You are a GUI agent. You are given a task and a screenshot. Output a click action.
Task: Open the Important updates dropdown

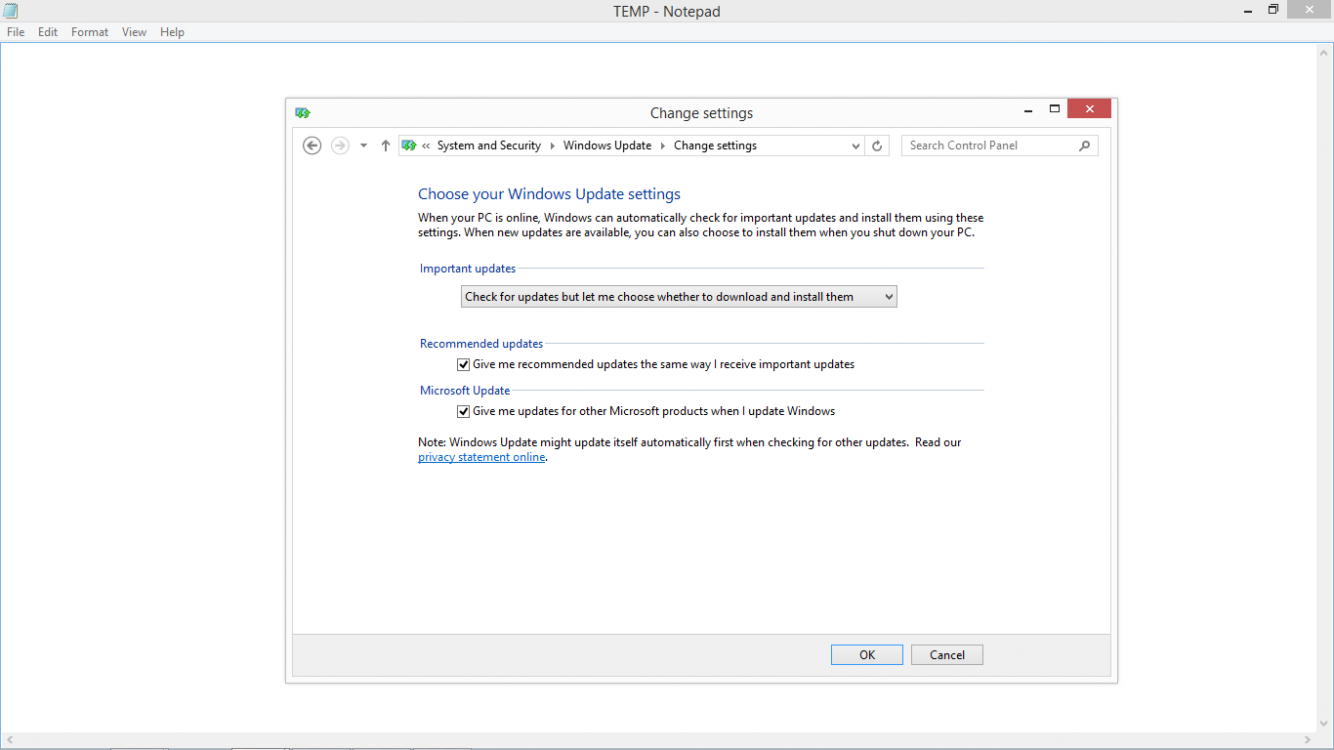[678, 297]
